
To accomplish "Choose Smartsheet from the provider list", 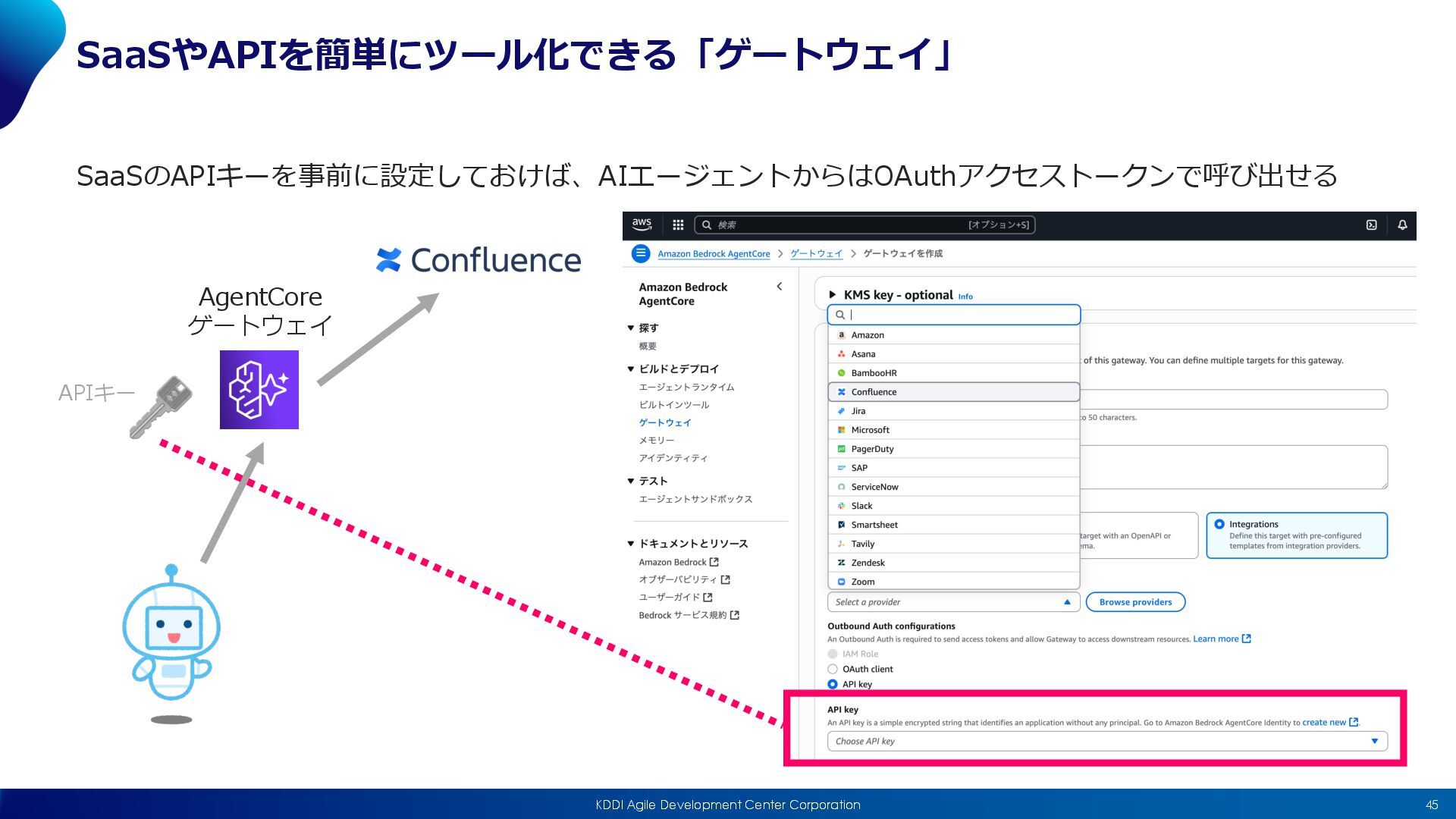I will point(953,525).
